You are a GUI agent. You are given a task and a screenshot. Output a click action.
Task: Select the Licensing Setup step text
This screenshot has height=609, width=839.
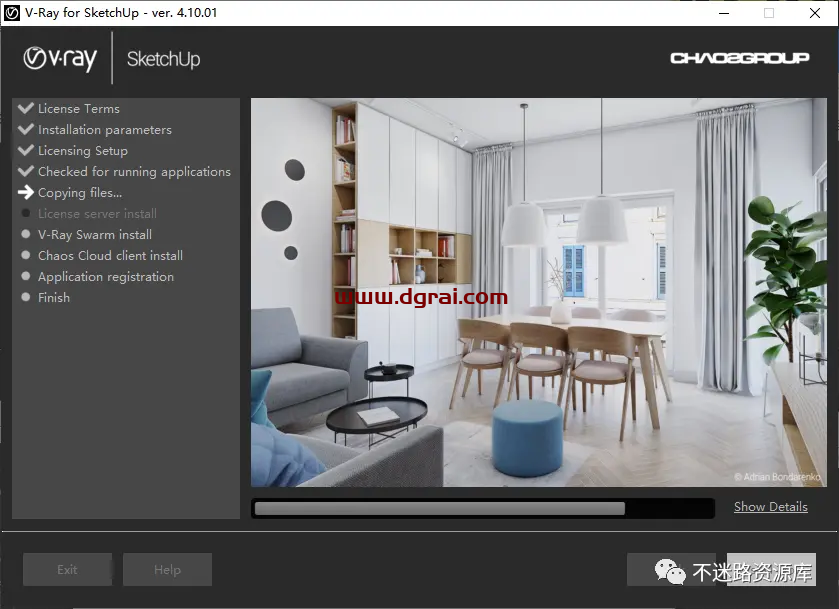(83, 151)
